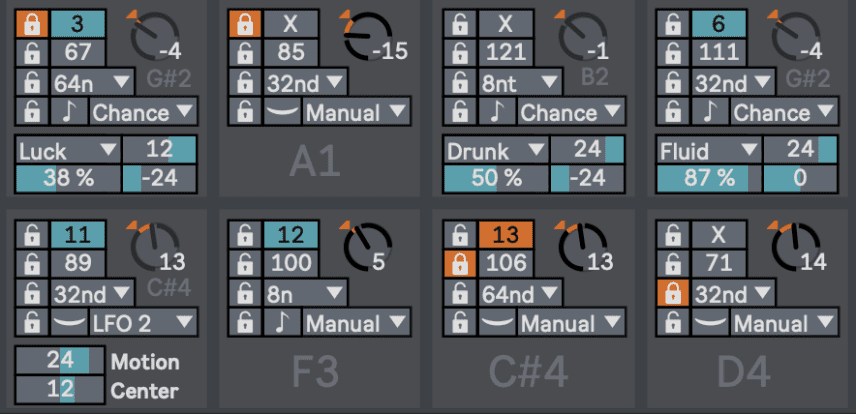Open the Manual dropdown in the F3 cell
Viewport: 856px width, 414px height.
click(356, 323)
